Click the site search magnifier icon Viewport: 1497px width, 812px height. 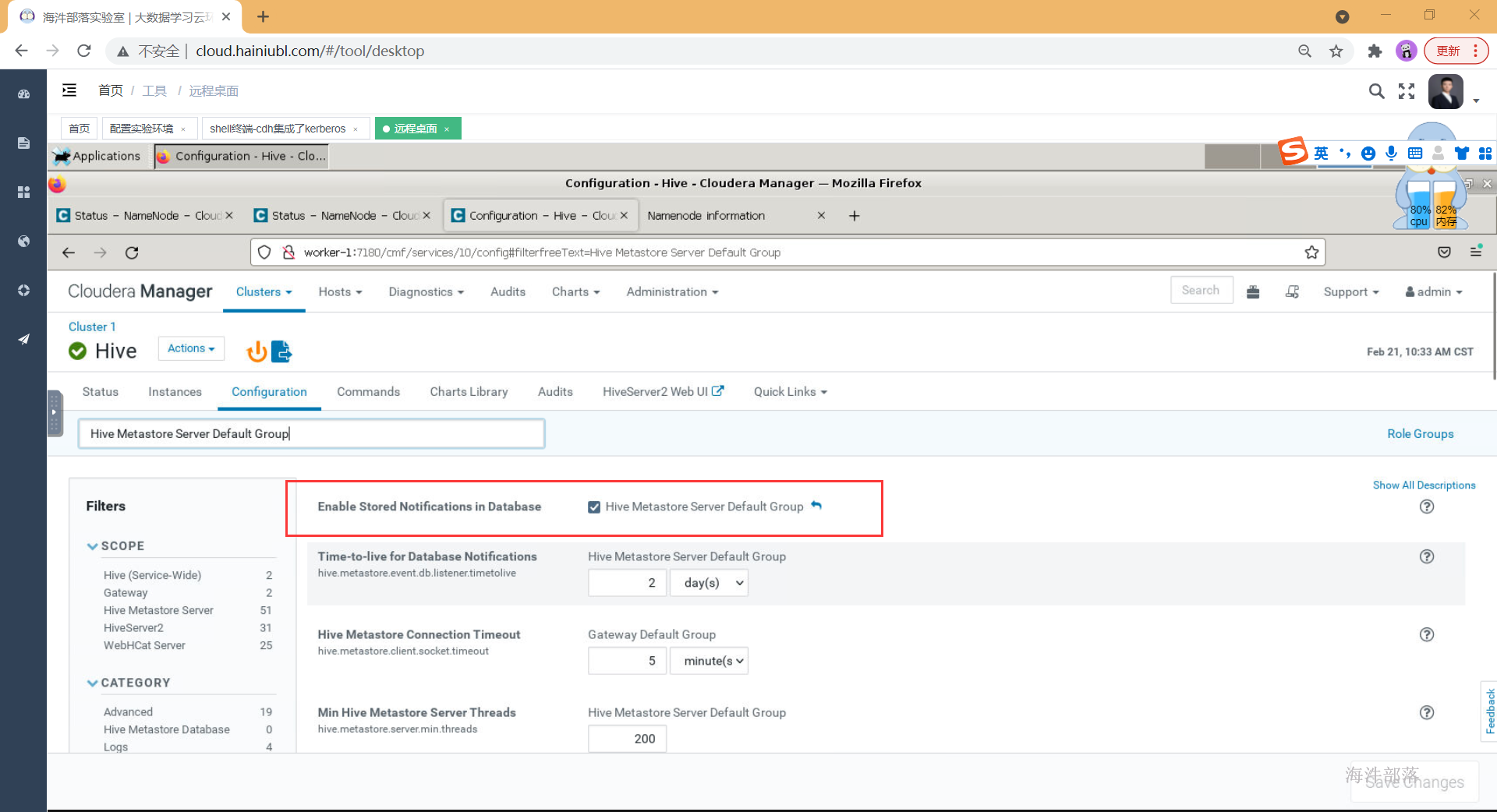click(x=1377, y=91)
